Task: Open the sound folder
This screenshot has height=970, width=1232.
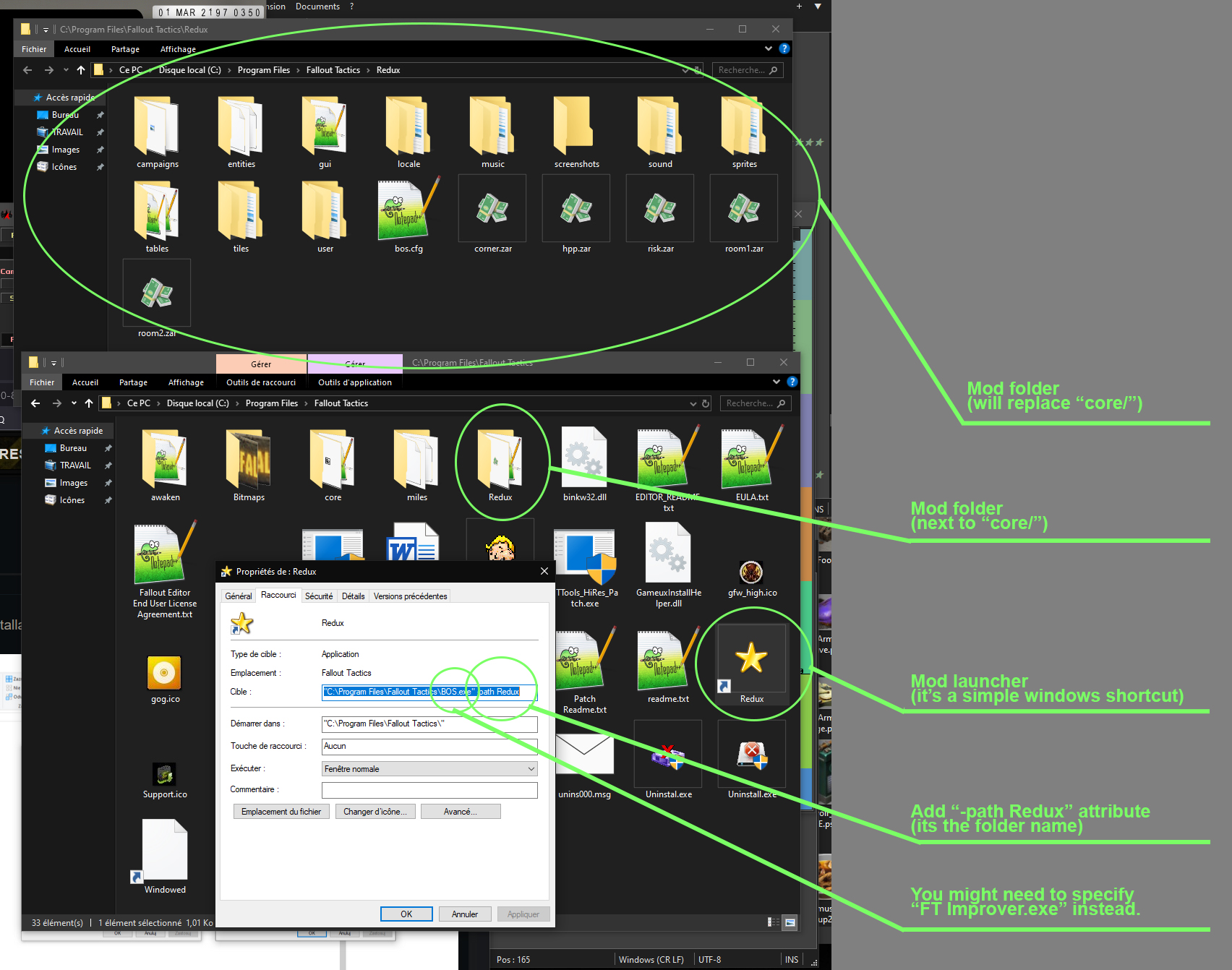Action: 660,132
